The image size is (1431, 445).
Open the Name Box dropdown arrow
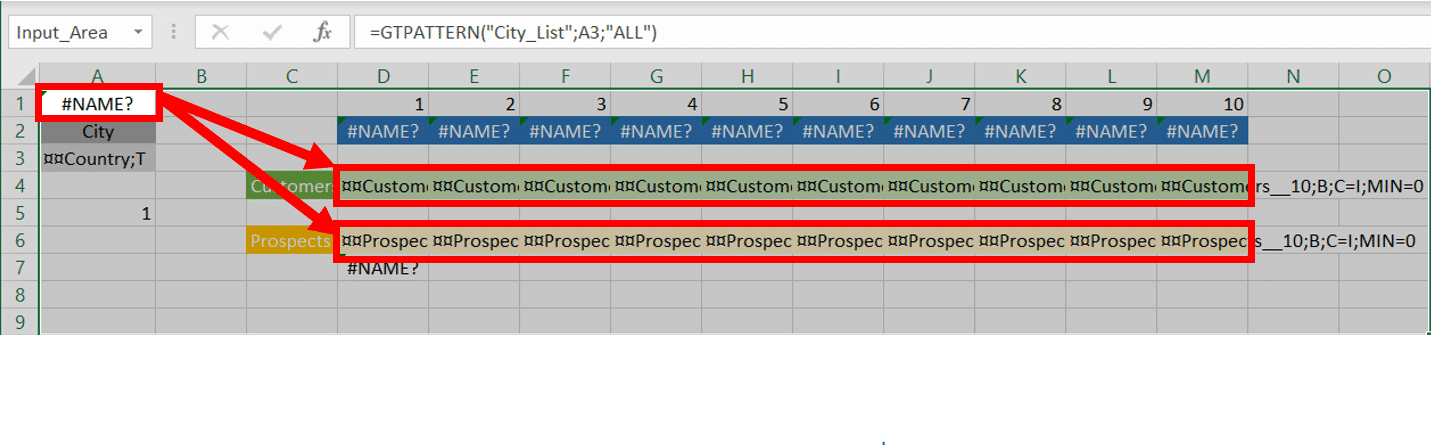(x=137, y=32)
